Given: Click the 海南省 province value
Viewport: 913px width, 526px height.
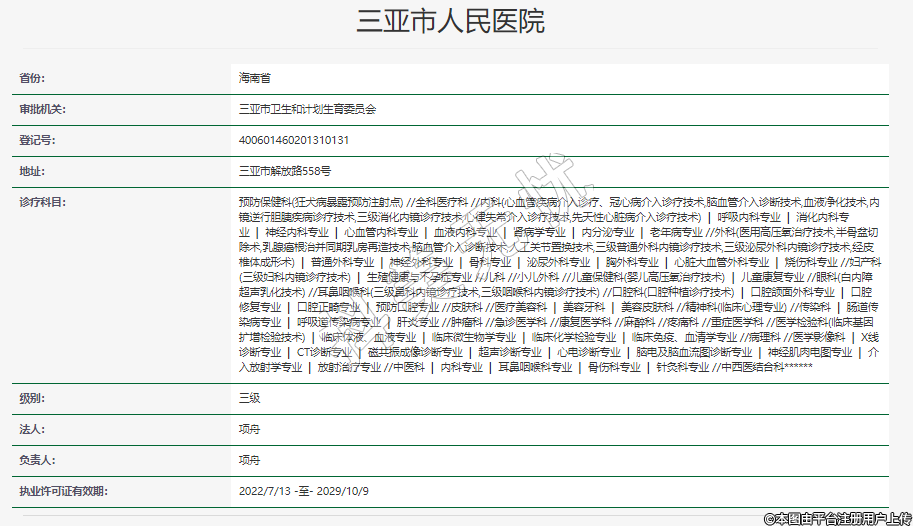Looking at the screenshot, I should coord(254,77).
